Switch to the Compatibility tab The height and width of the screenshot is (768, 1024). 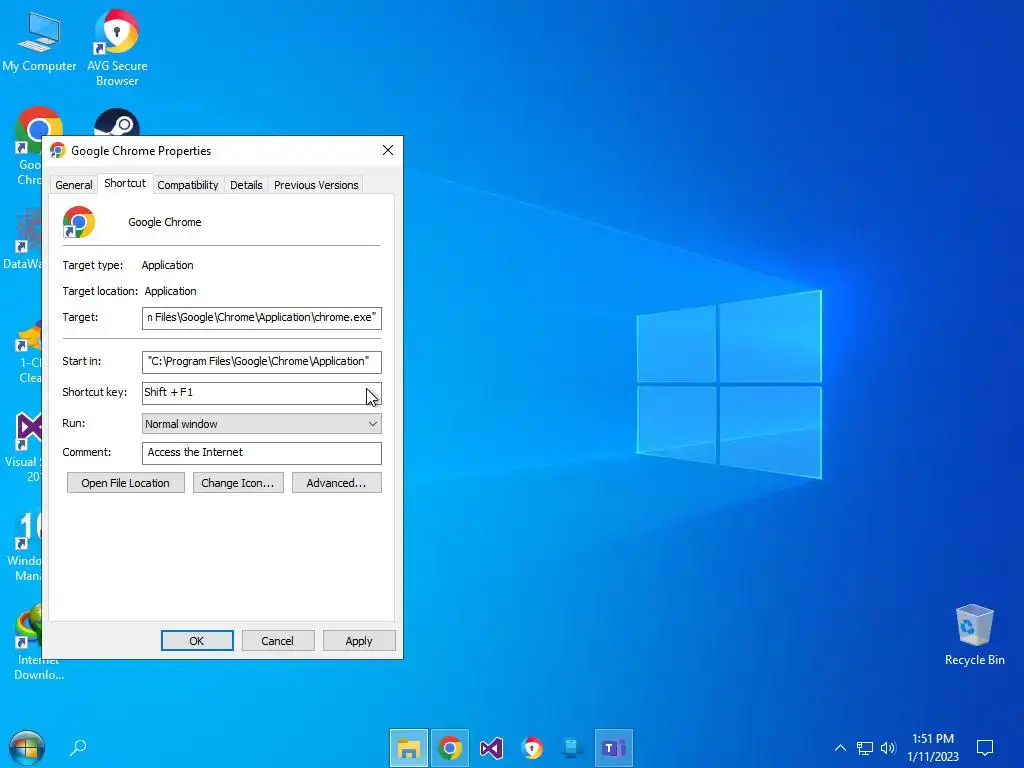[x=188, y=185]
